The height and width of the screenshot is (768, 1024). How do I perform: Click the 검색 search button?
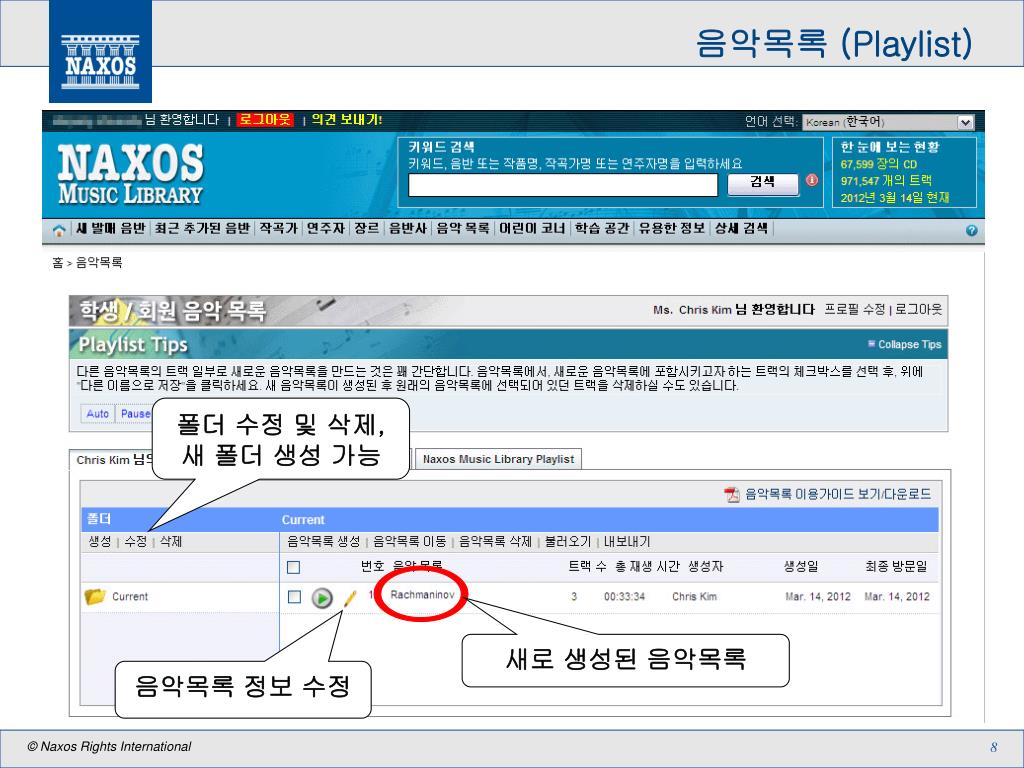point(763,183)
